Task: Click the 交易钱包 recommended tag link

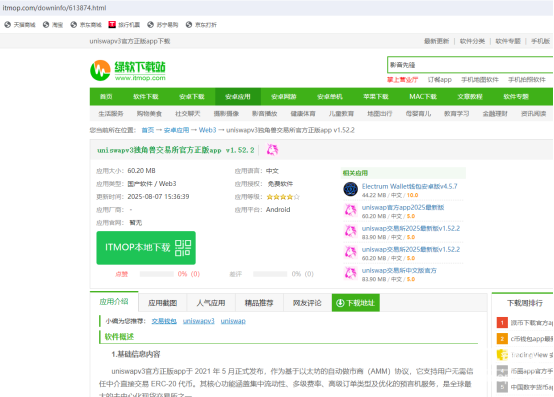Action: 164,321
